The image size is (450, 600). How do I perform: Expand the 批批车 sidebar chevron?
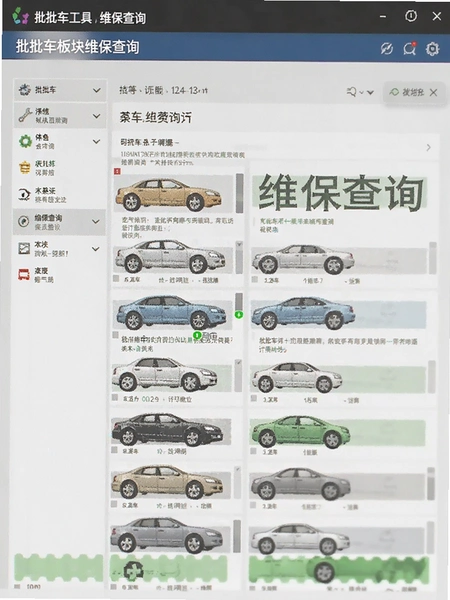pos(97,90)
